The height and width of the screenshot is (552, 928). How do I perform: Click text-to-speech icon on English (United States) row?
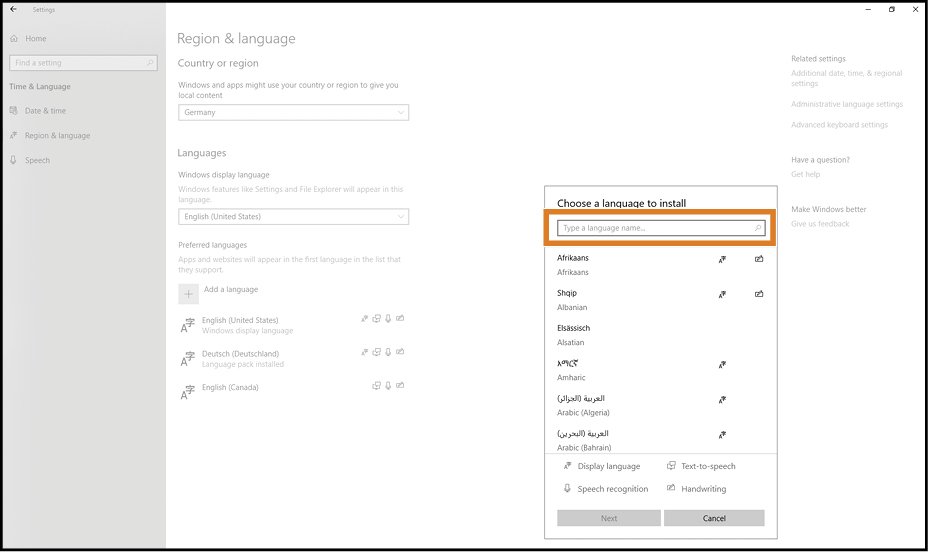376,318
